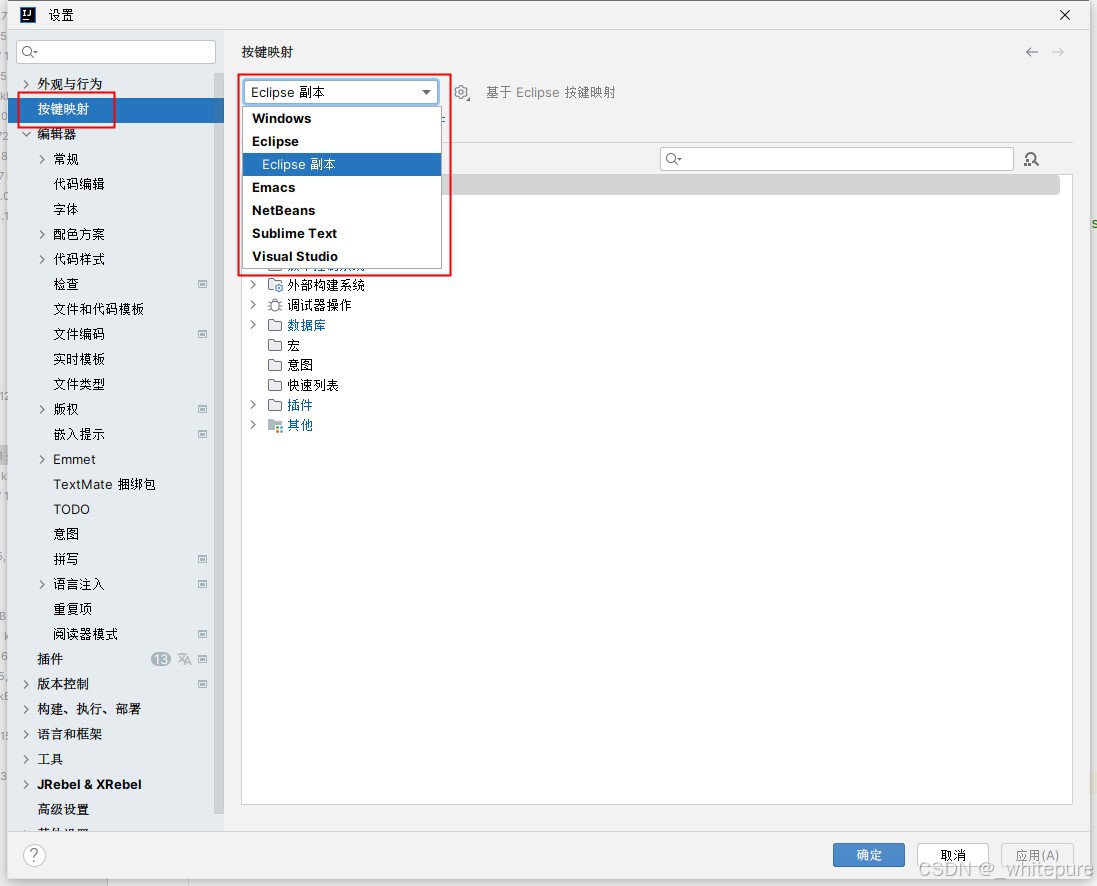Click the settings tree vertical scrollbar

219,441
